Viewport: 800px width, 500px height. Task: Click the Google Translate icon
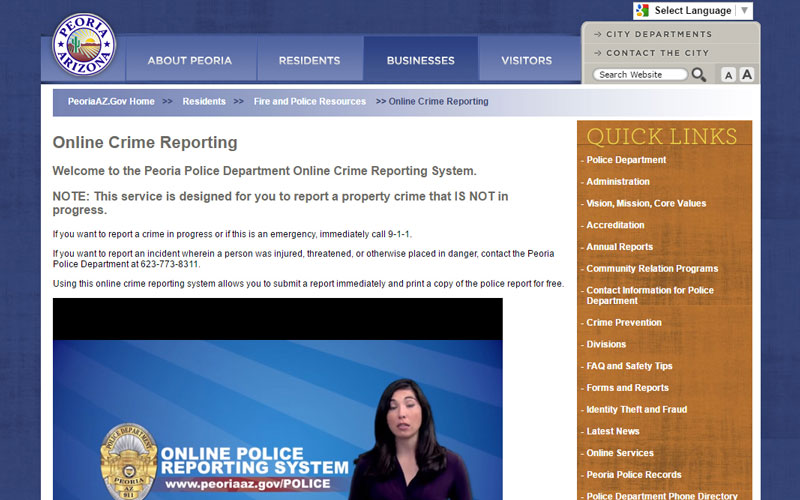point(642,11)
